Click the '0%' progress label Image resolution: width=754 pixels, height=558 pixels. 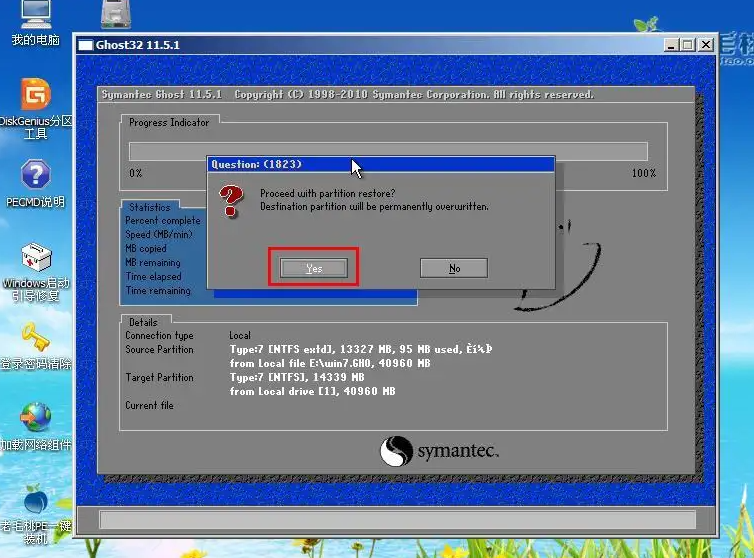pos(136,173)
